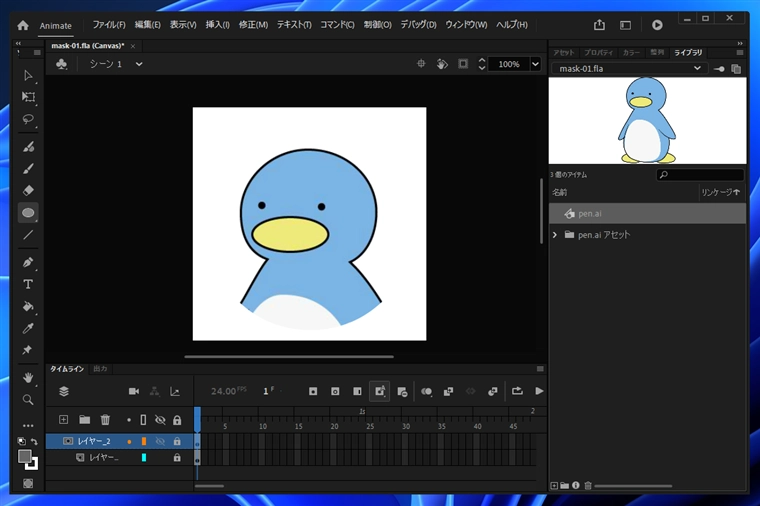The width and height of the screenshot is (760, 506).
Task: Select the Zoom magnifier tool
Action: tap(28, 399)
